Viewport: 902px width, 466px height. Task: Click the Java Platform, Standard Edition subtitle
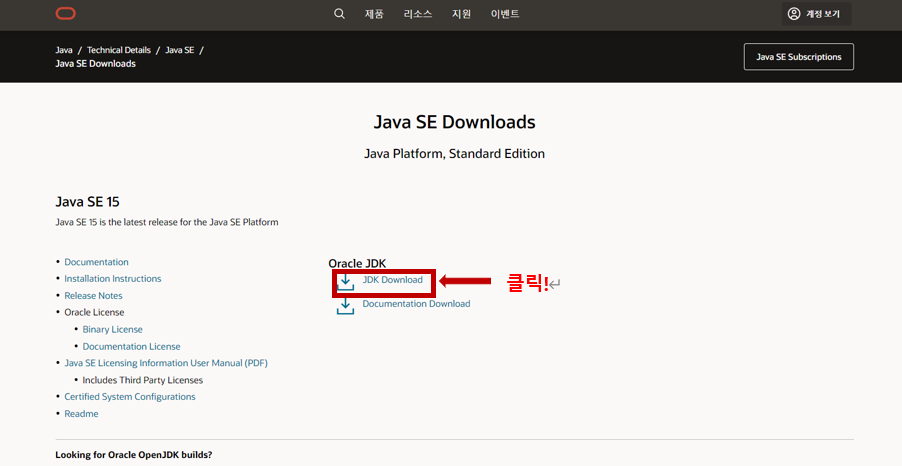(454, 154)
